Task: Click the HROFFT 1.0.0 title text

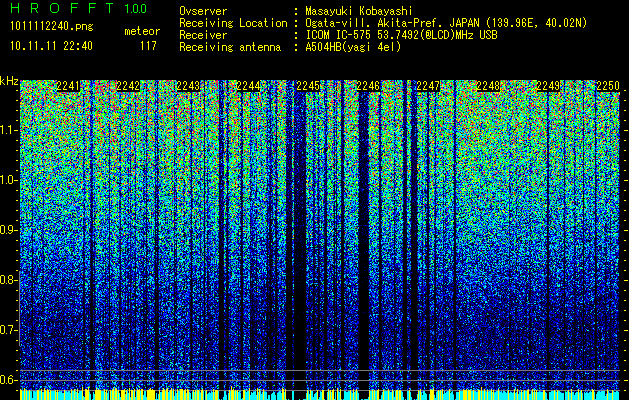Action: (79, 8)
